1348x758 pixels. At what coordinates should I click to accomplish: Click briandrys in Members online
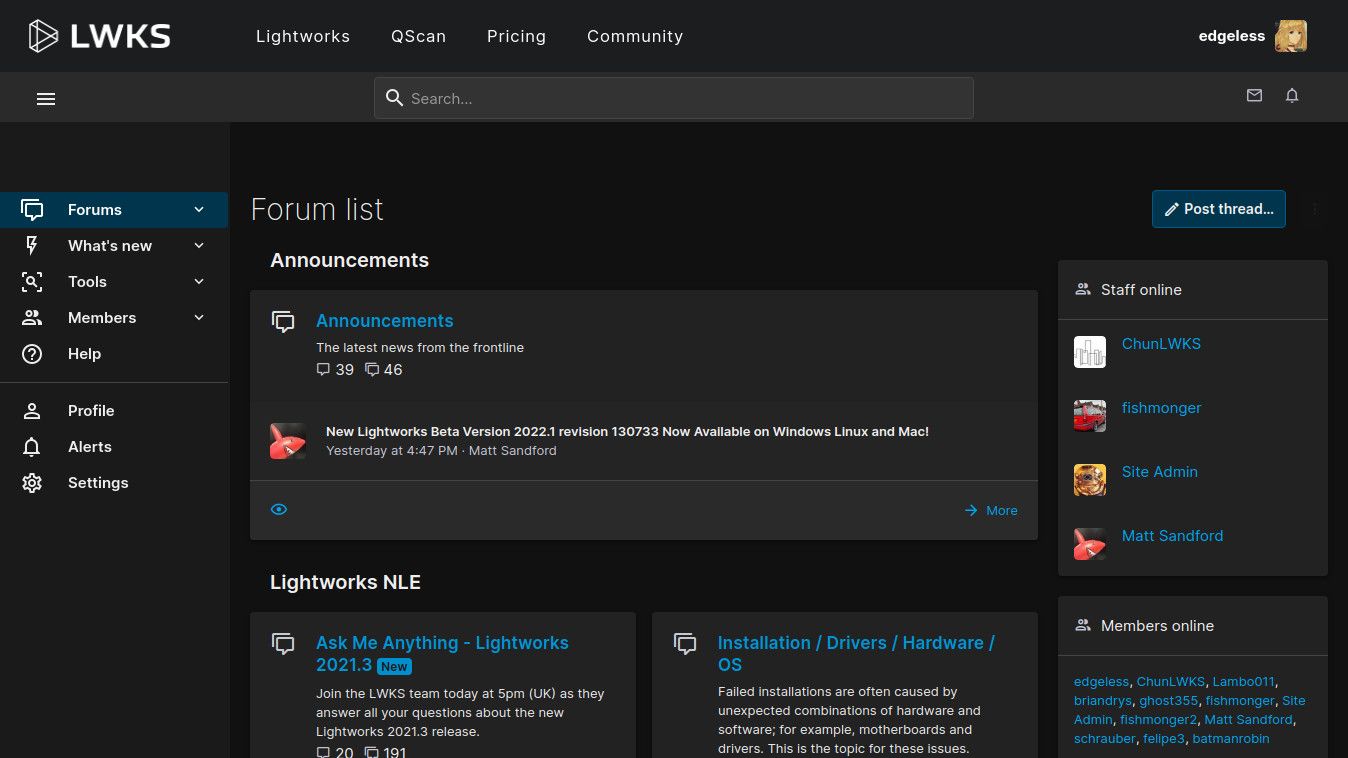(x=1103, y=701)
